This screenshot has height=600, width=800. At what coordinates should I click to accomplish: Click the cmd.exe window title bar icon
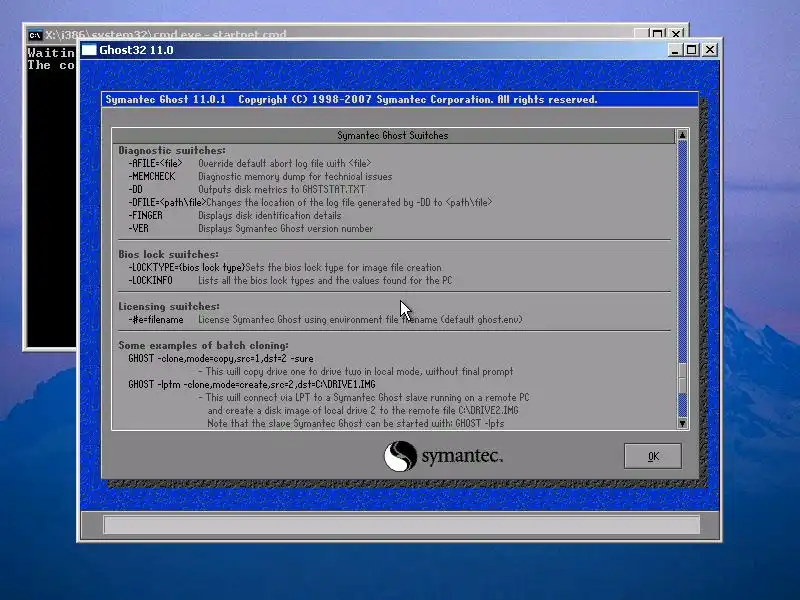35,35
